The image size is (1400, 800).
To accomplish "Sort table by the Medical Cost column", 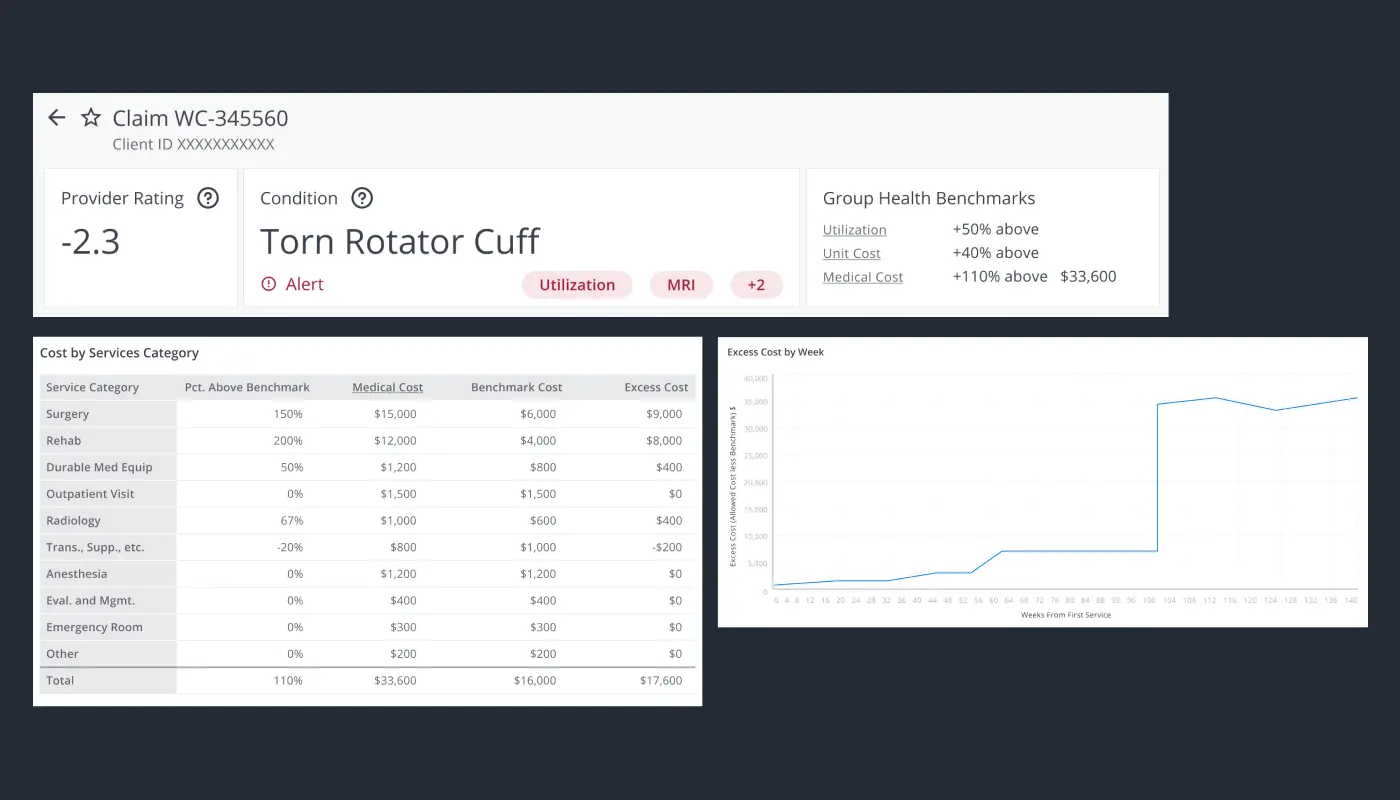I will click(x=387, y=387).
